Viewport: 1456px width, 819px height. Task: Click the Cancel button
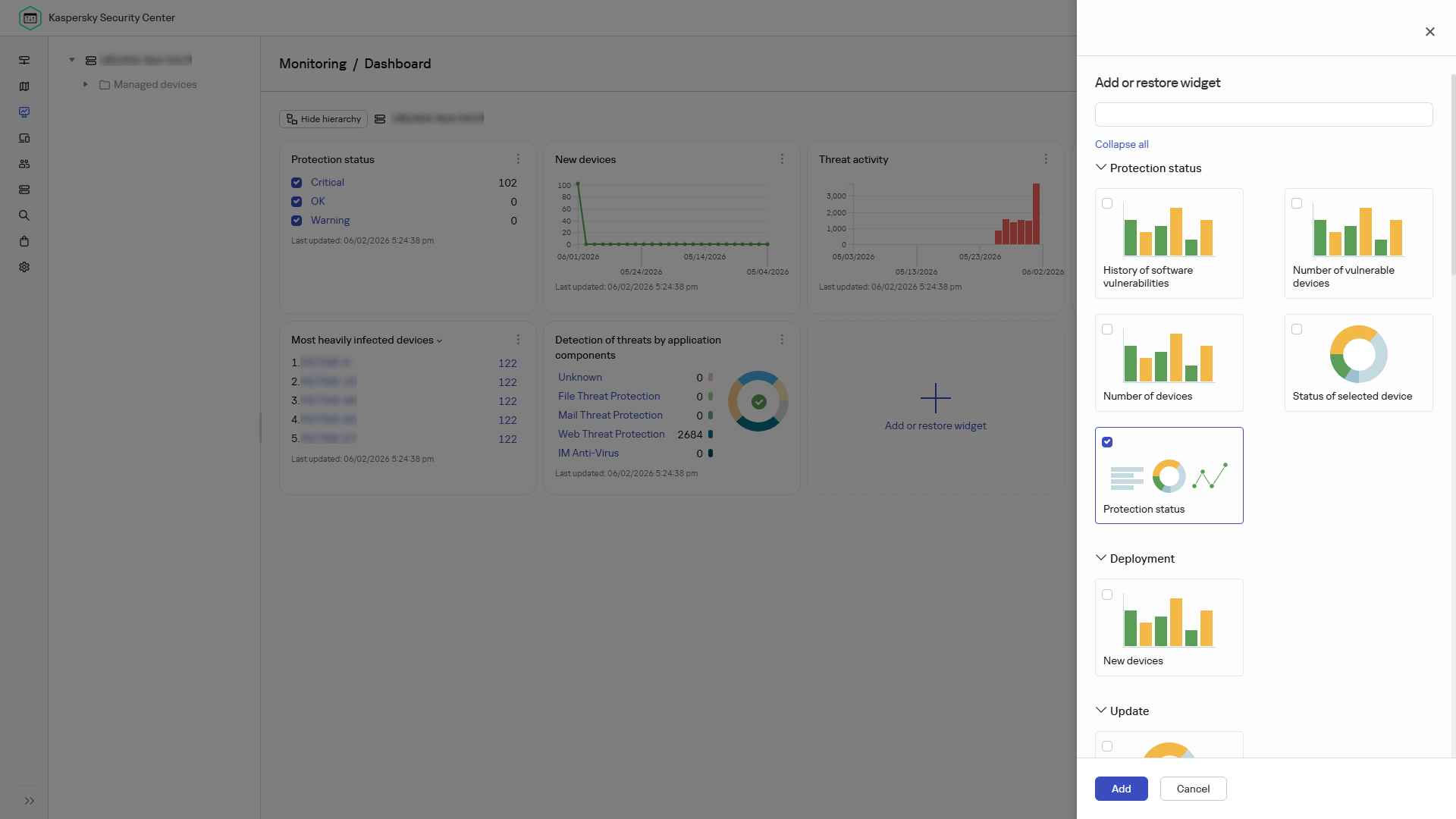(x=1193, y=789)
